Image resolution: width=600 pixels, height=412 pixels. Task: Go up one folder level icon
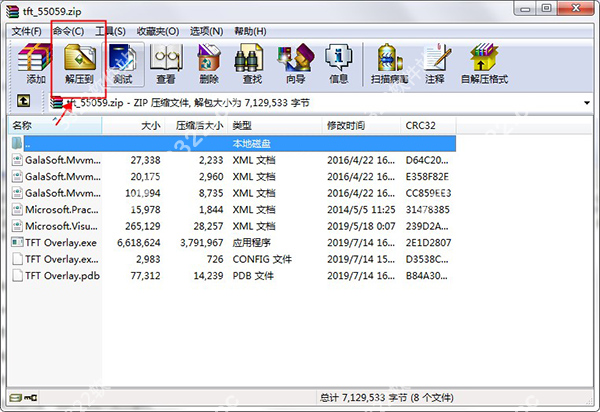point(24,101)
